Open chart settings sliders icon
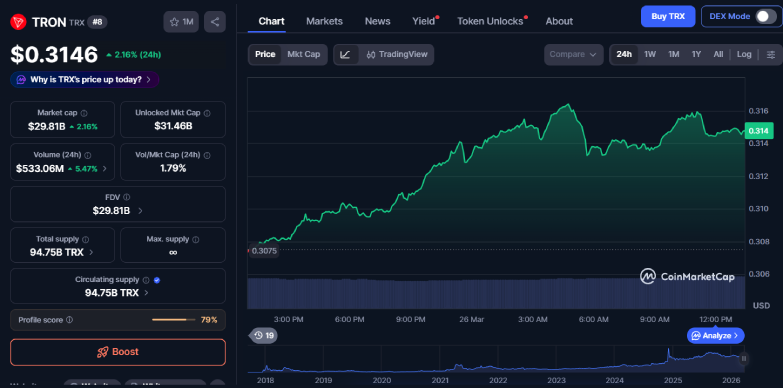 [x=772, y=54]
